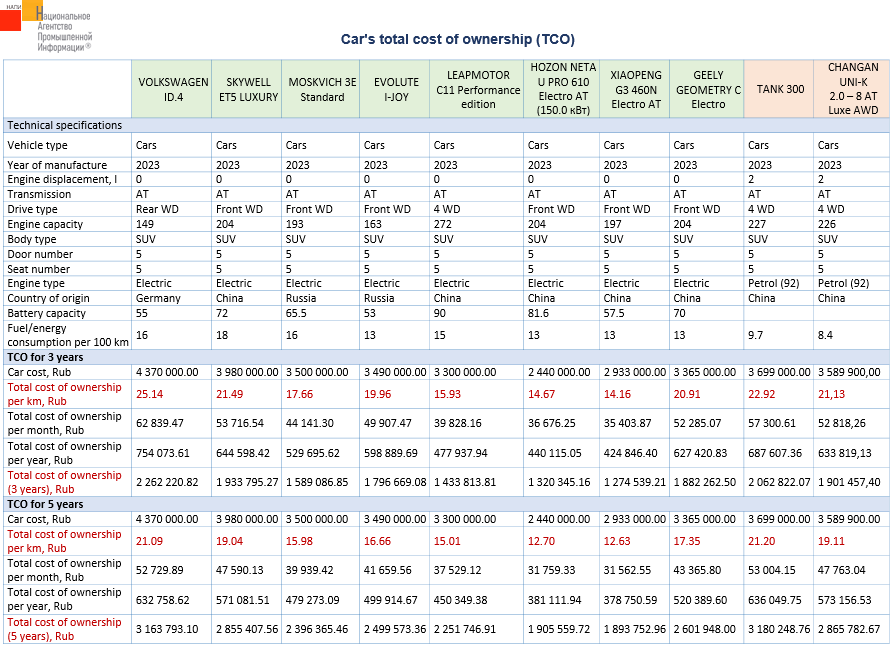Viewport: 892px width, 646px height.
Task: Select fuel consumption value 9.7
Action: coord(755,335)
